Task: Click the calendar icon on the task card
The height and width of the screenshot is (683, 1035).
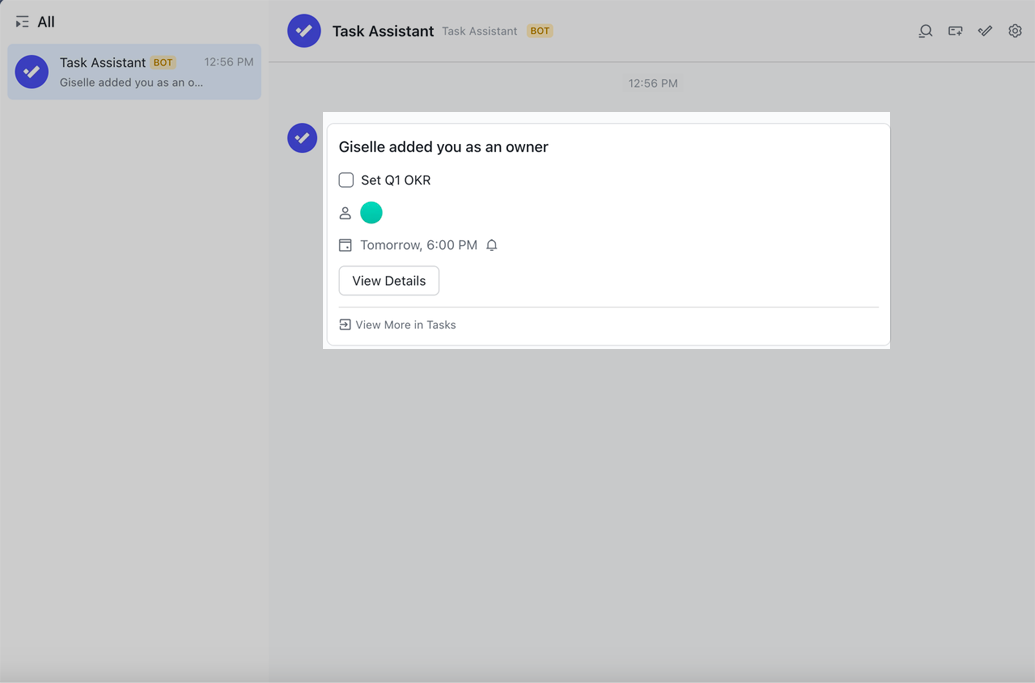Action: pos(345,244)
